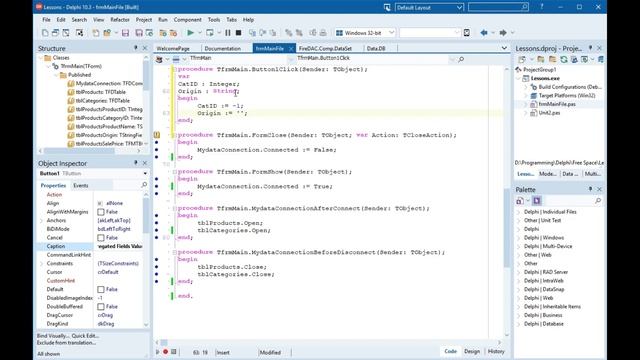Image resolution: width=640 pixels, height=360 pixels.
Task: Open the Refactor menu
Action: pos(120,20)
